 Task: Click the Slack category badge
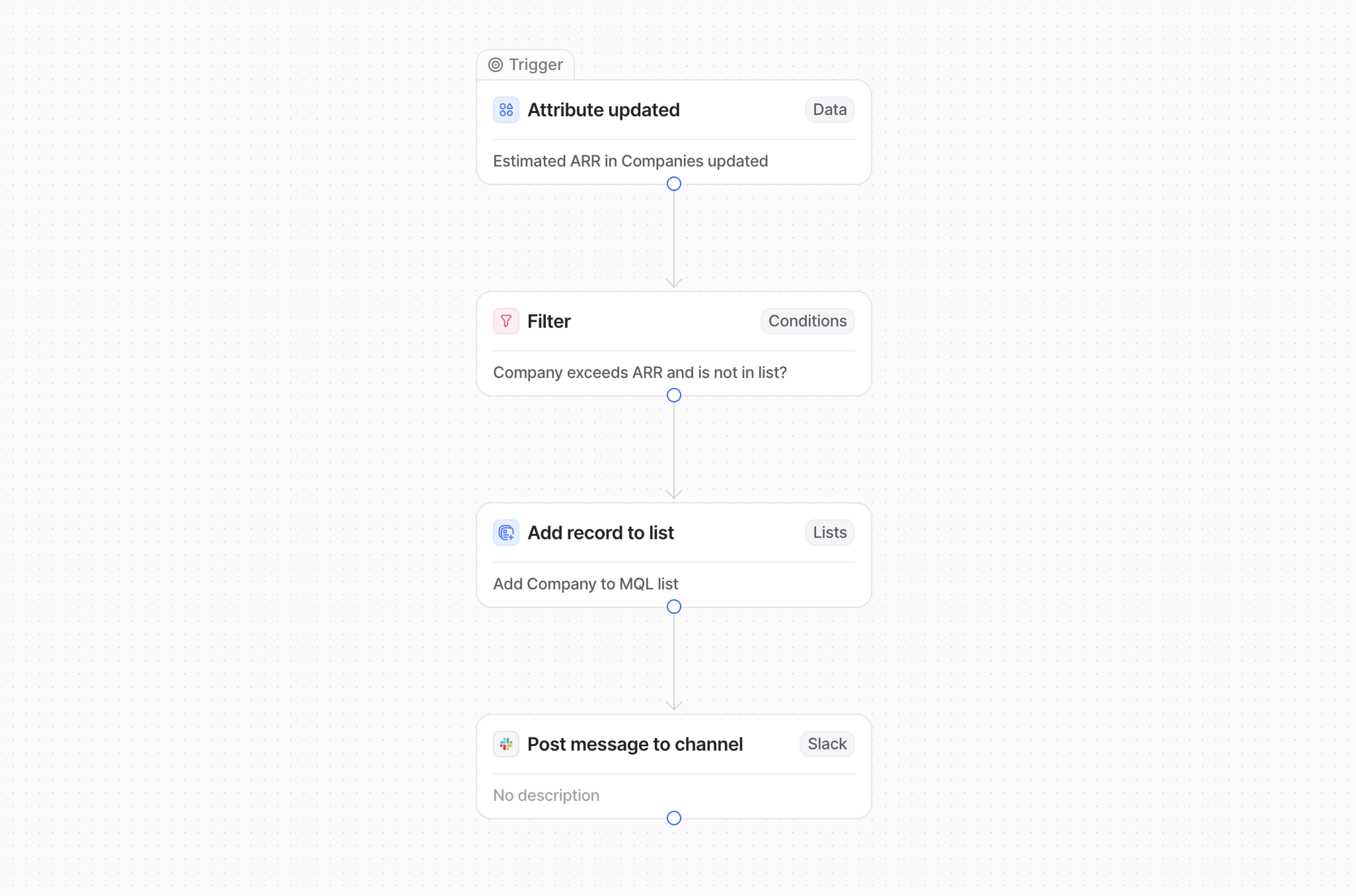point(826,744)
